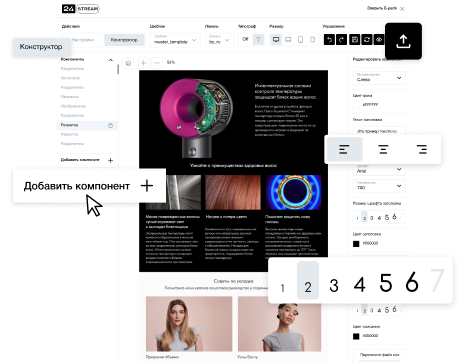Collapse the Компоненты list chevron

point(110,60)
